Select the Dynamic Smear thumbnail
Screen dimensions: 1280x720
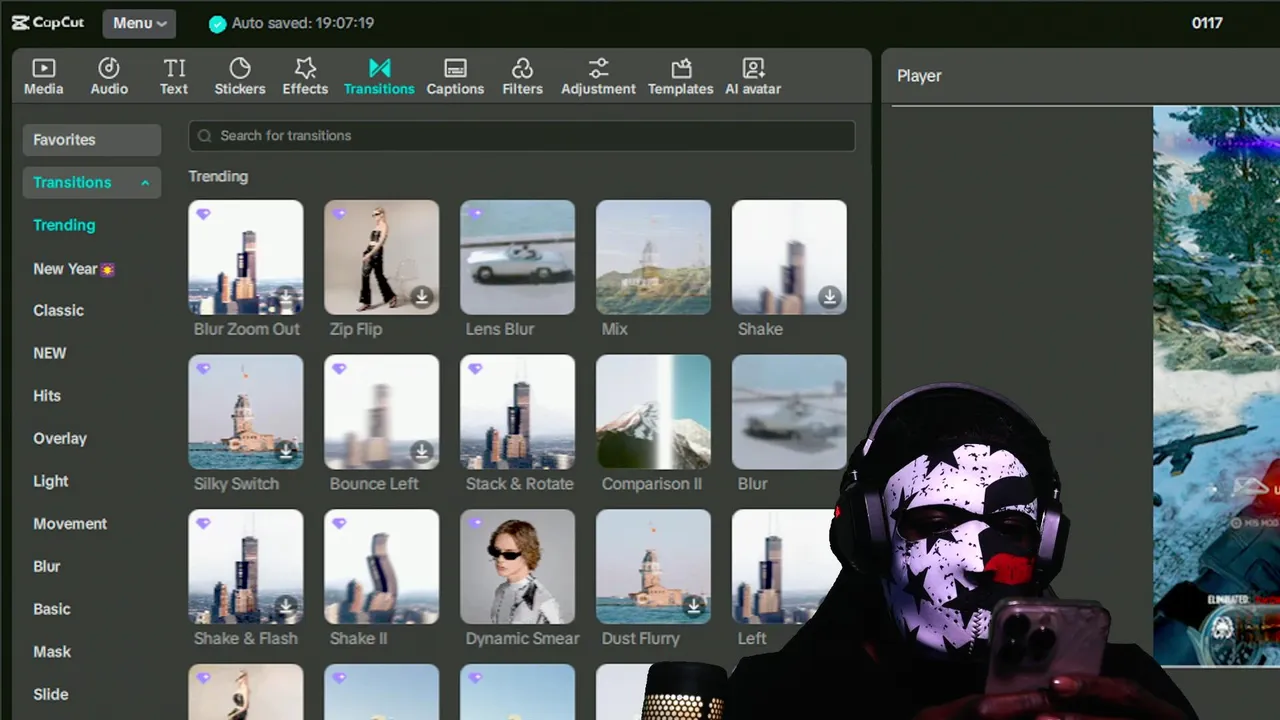518,567
